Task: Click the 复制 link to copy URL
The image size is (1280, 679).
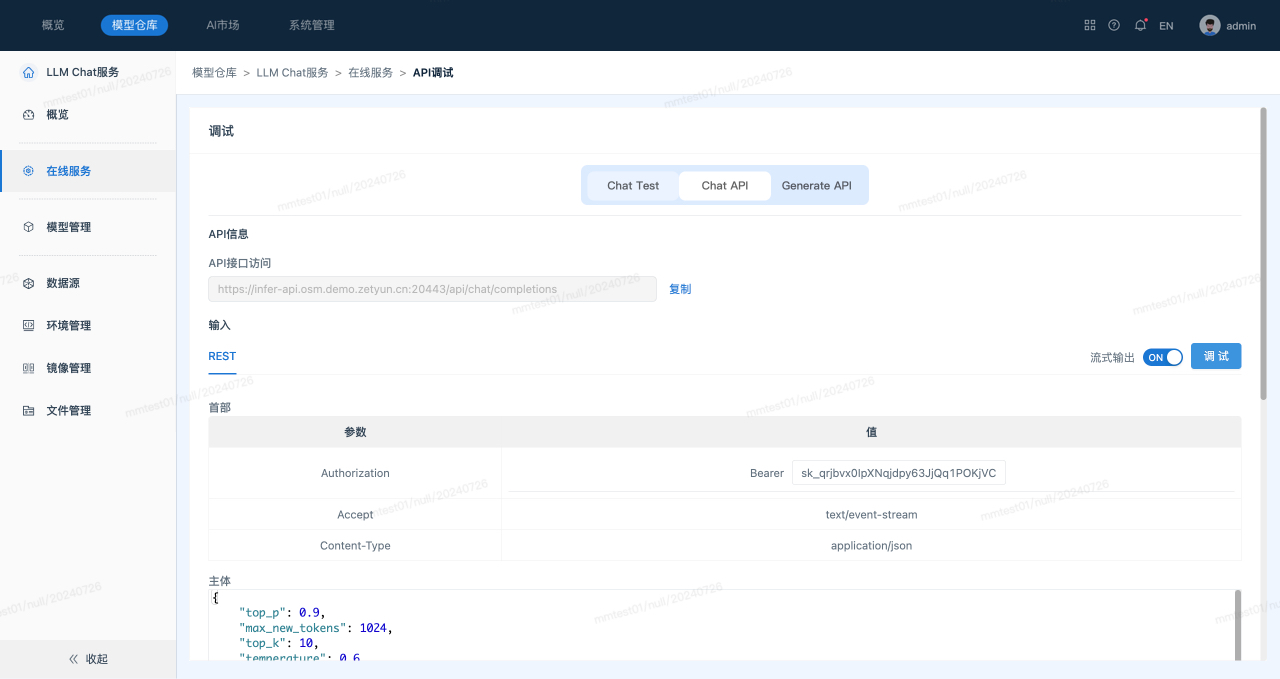Action: coord(680,289)
